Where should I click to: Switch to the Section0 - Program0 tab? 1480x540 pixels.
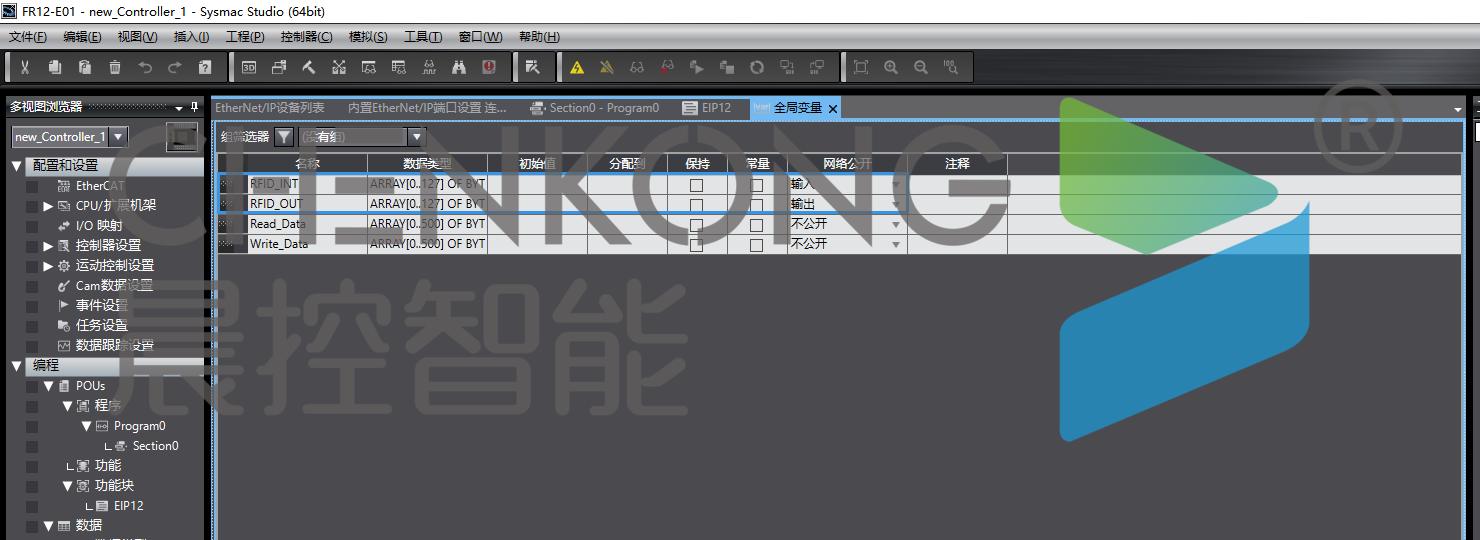595,108
